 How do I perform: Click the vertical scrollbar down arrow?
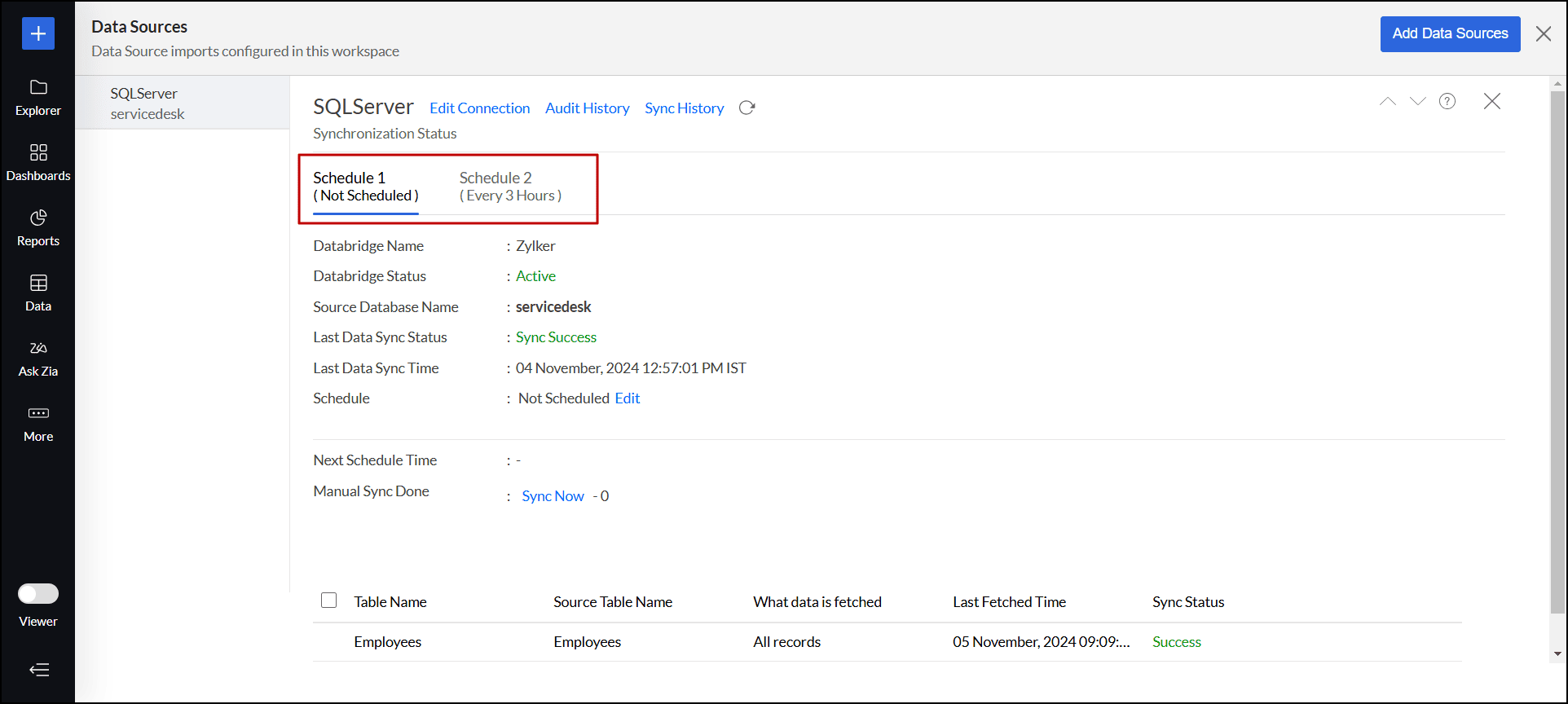[1557, 653]
